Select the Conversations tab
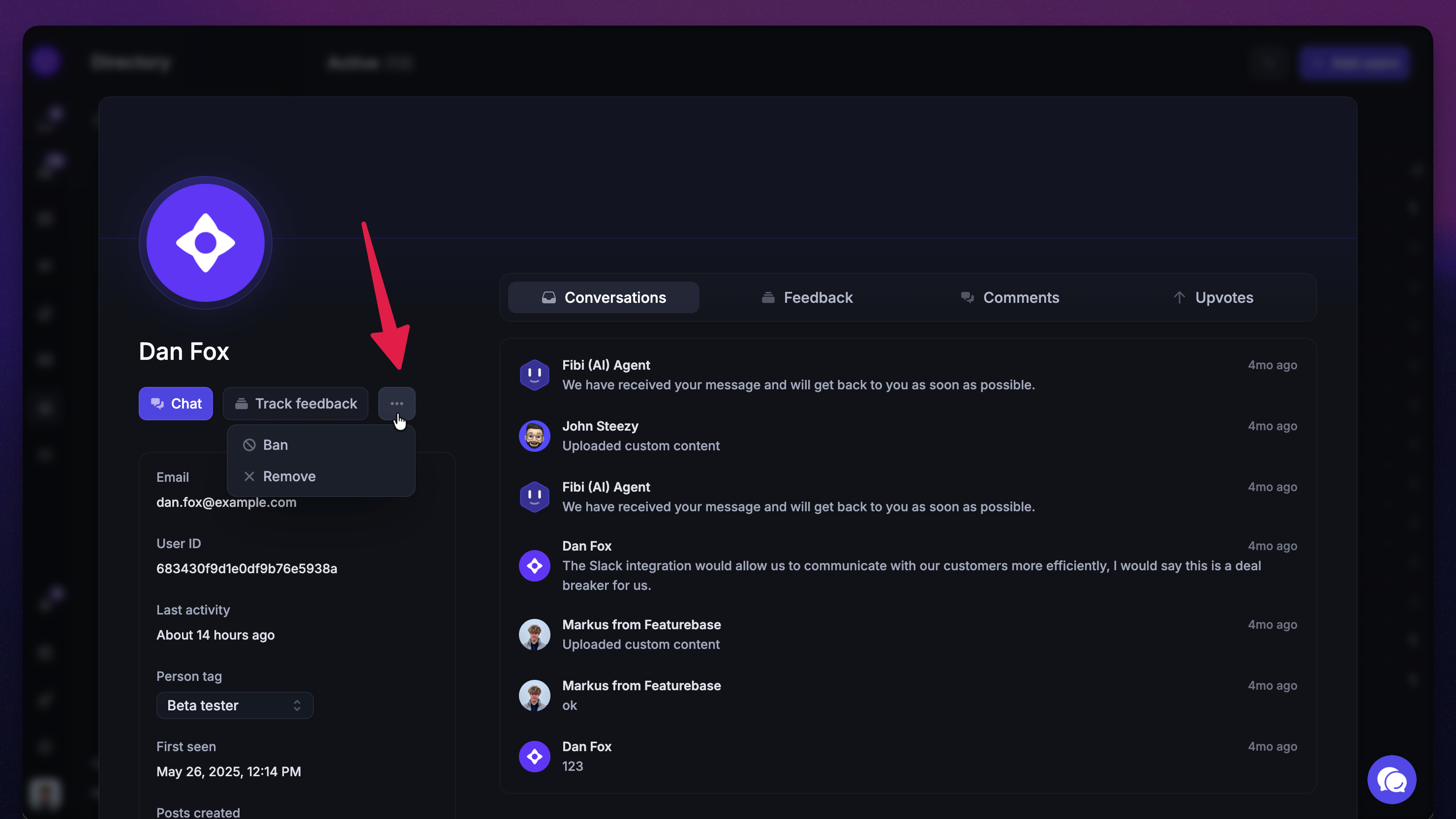 coord(603,298)
